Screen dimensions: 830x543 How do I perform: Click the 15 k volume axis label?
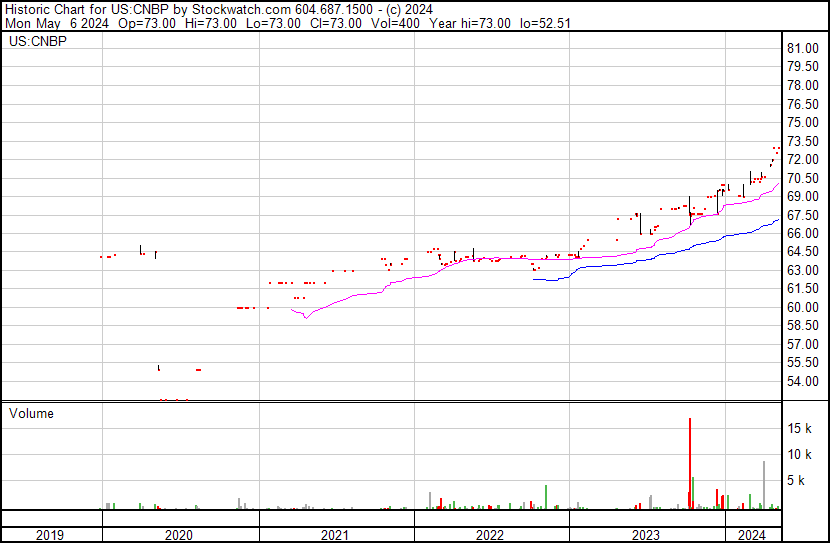[799, 428]
